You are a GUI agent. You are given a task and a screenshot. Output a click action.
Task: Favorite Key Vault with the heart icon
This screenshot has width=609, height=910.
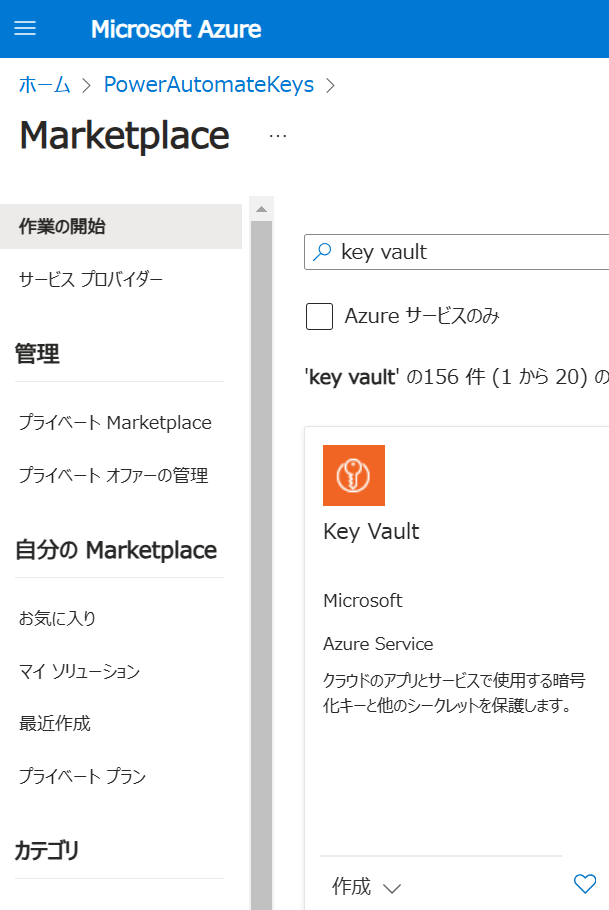(x=585, y=884)
